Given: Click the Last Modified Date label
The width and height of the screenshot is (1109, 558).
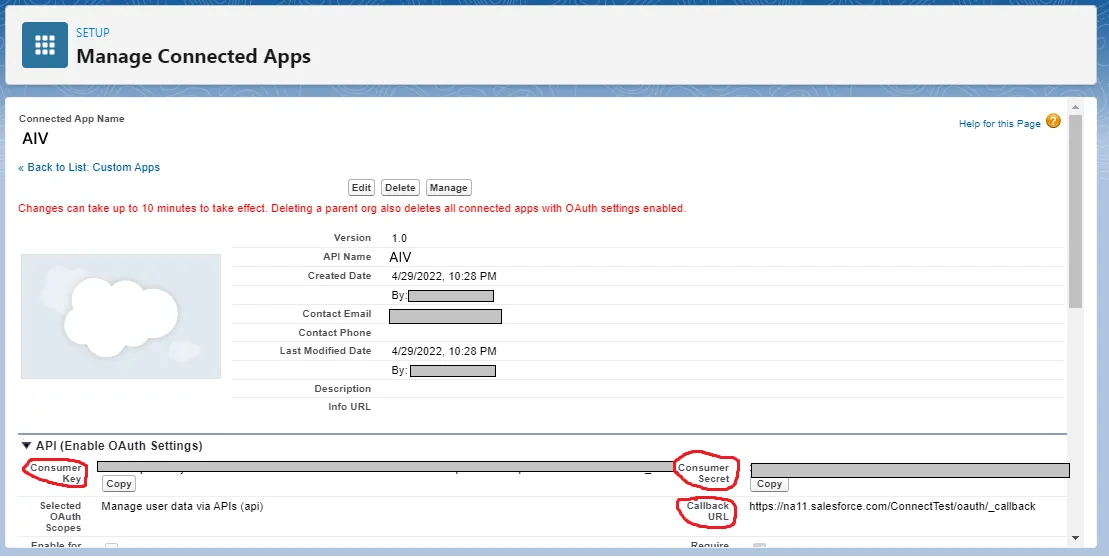Looking at the screenshot, I should (325, 351).
